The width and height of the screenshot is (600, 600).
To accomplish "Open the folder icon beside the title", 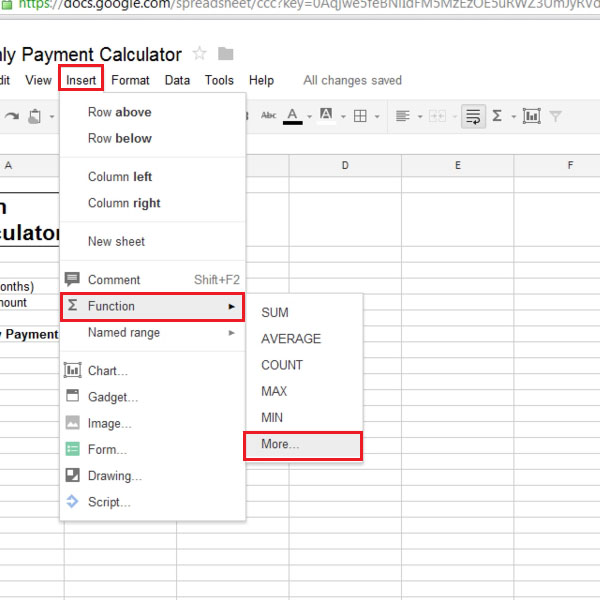I will (225, 54).
